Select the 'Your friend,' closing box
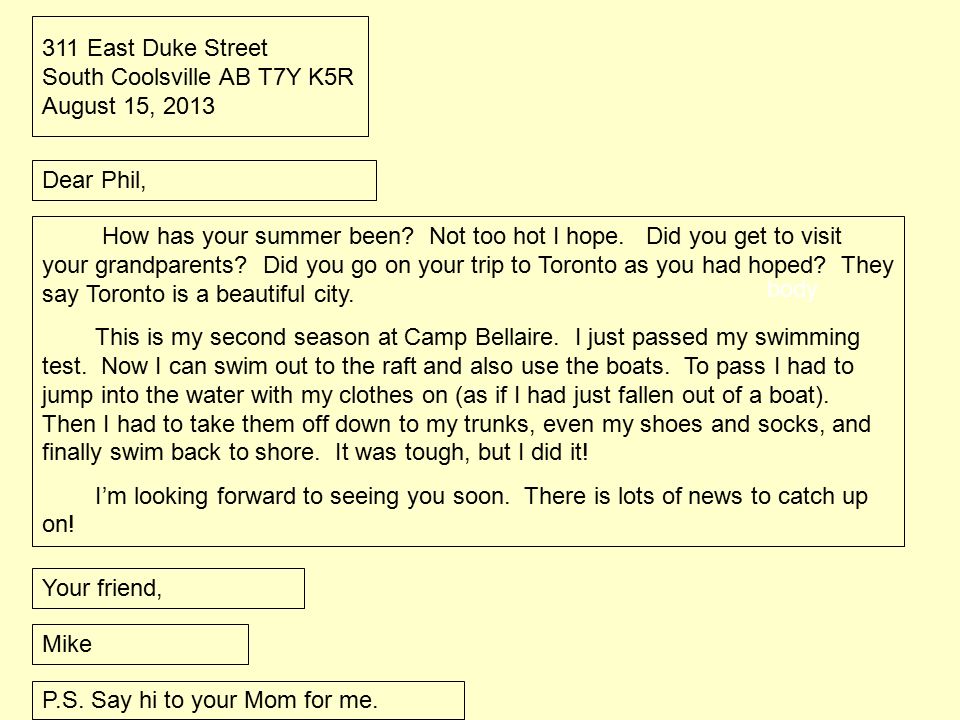Viewport: 960px width, 720px height. point(168,588)
